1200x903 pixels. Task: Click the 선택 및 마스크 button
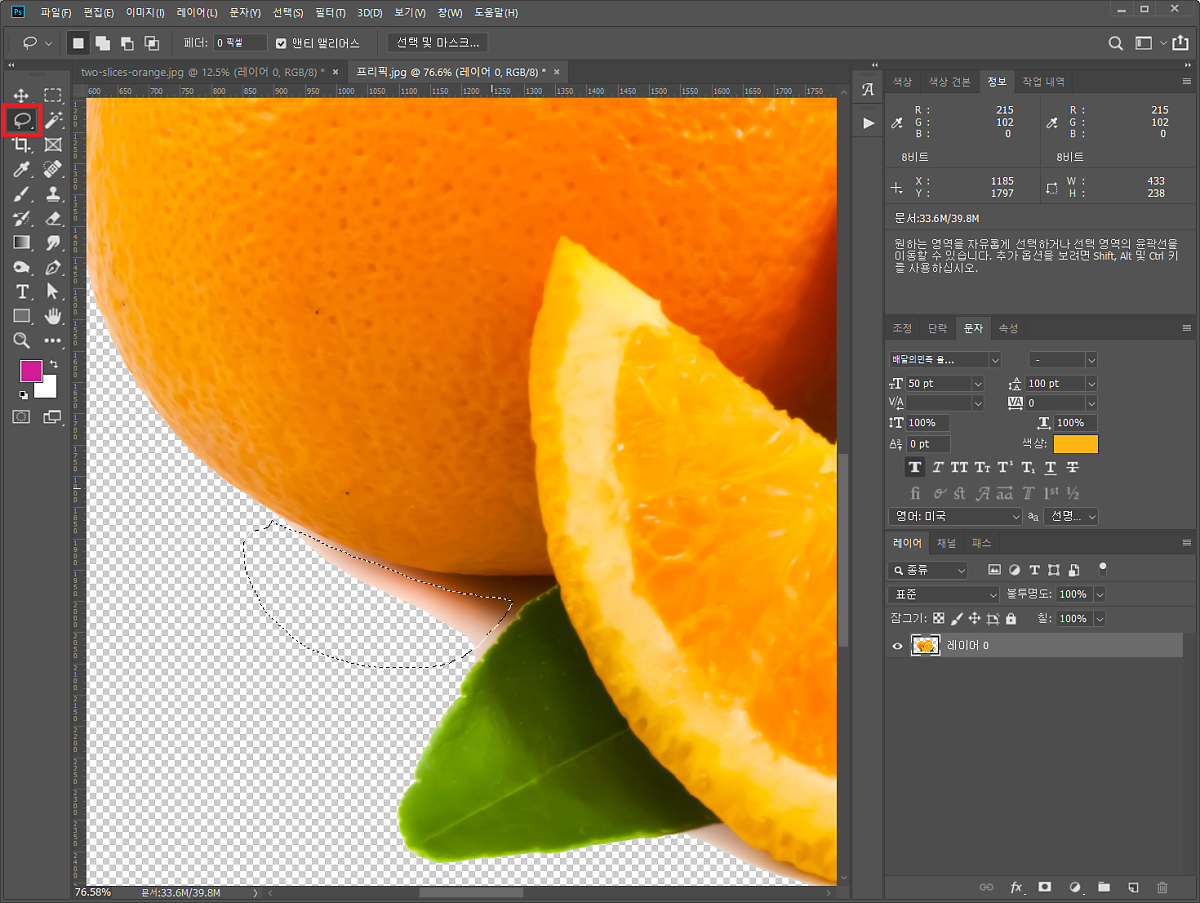[437, 43]
